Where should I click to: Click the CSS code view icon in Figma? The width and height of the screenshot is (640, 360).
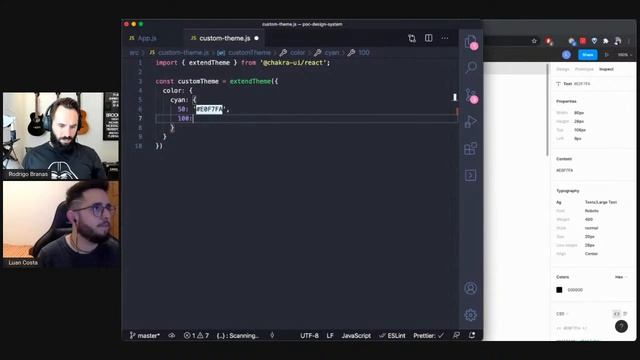point(616,313)
